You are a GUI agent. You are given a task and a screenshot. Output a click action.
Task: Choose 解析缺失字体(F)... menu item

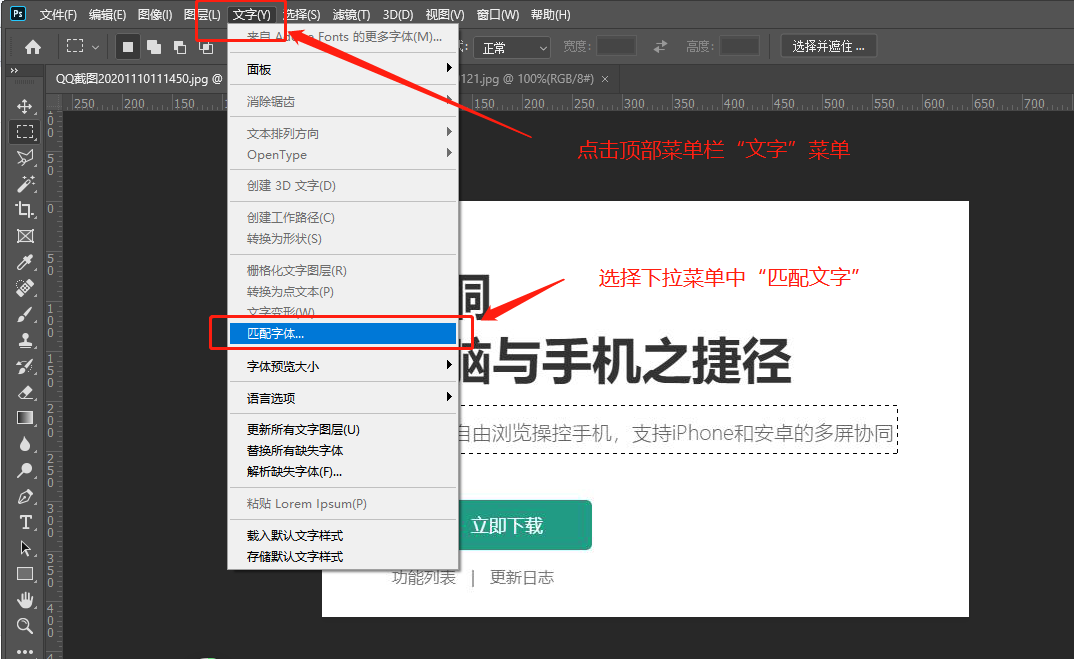[x=343, y=471]
